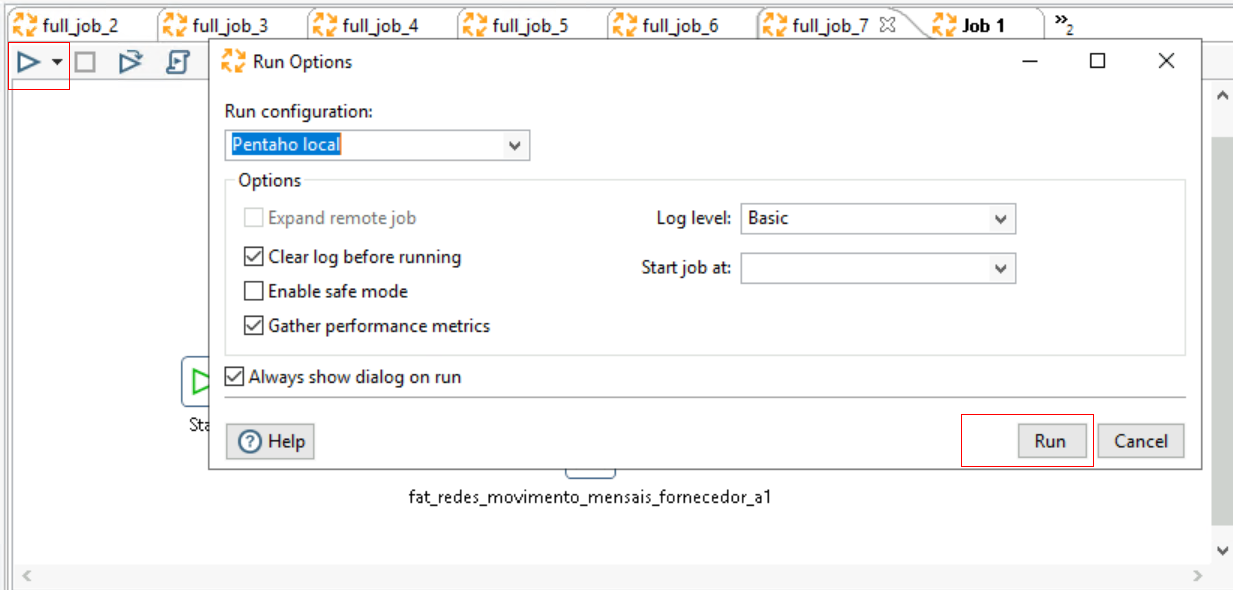Switch to the full_job_2 tab
The width and height of the screenshot is (1233, 590).
pyautogui.click(x=80, y=25)
